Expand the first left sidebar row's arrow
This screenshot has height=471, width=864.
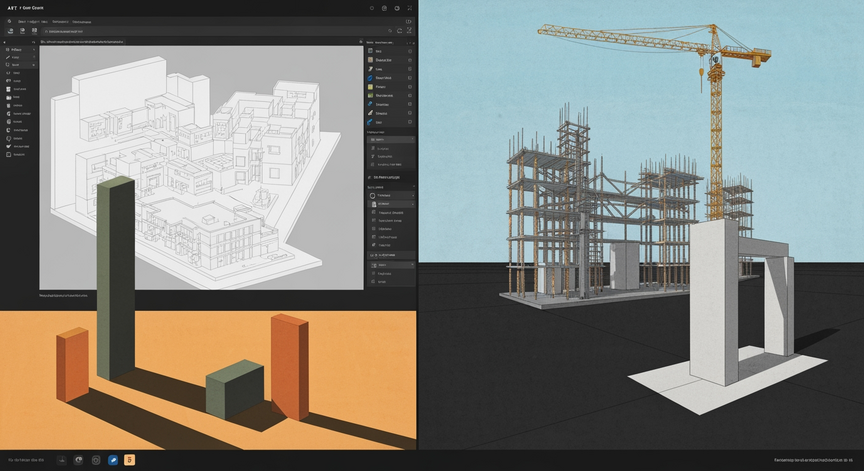point(34,50)
